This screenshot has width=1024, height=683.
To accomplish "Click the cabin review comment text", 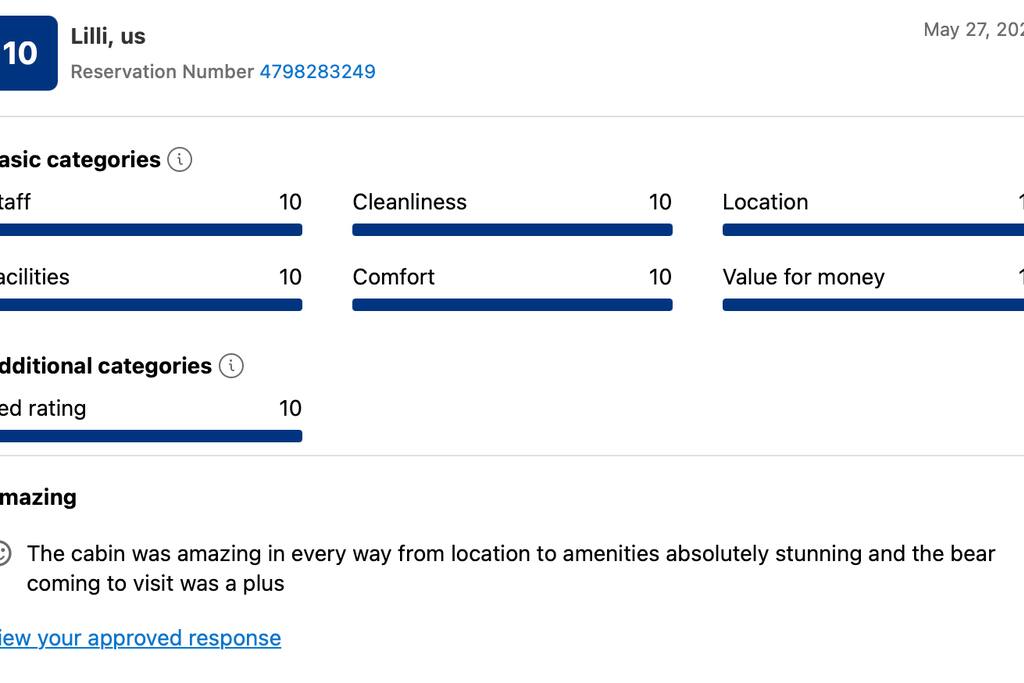I will point(510,568).
